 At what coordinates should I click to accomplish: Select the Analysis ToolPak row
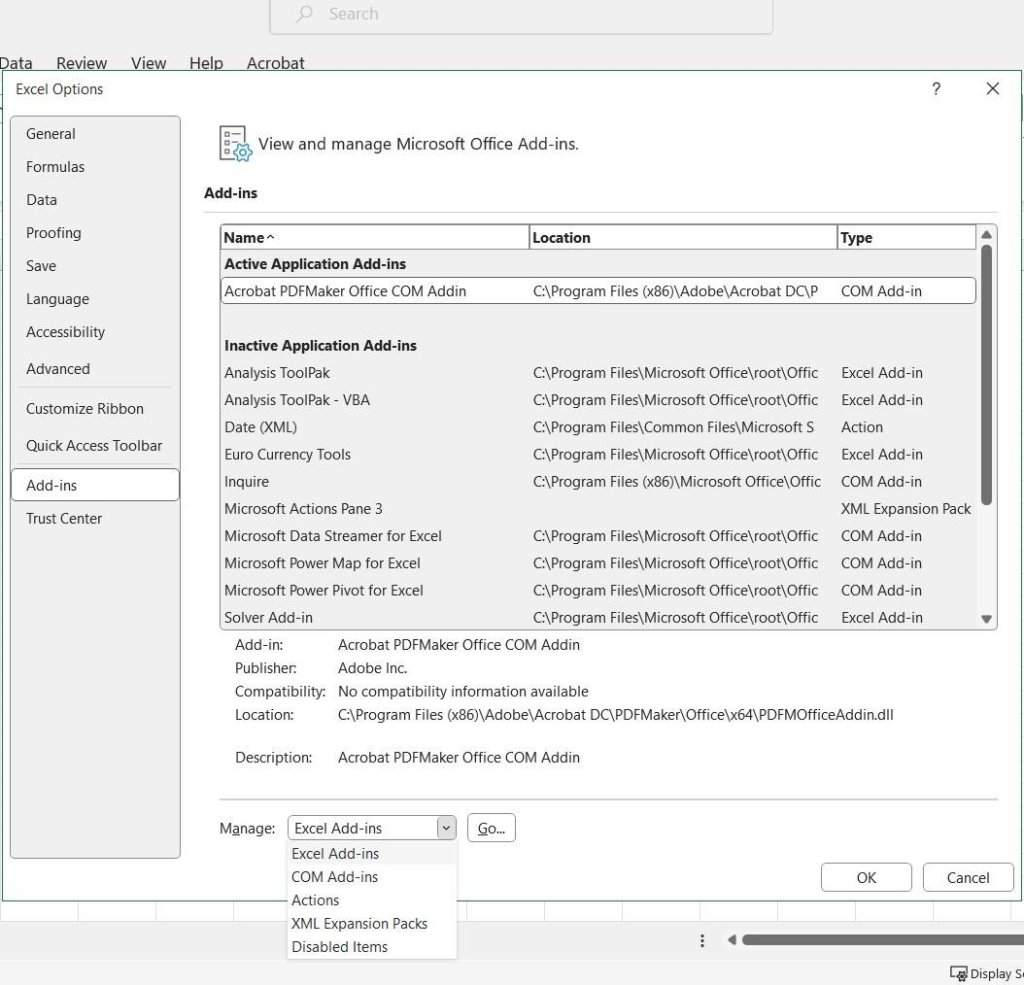(x=598, y=373)
